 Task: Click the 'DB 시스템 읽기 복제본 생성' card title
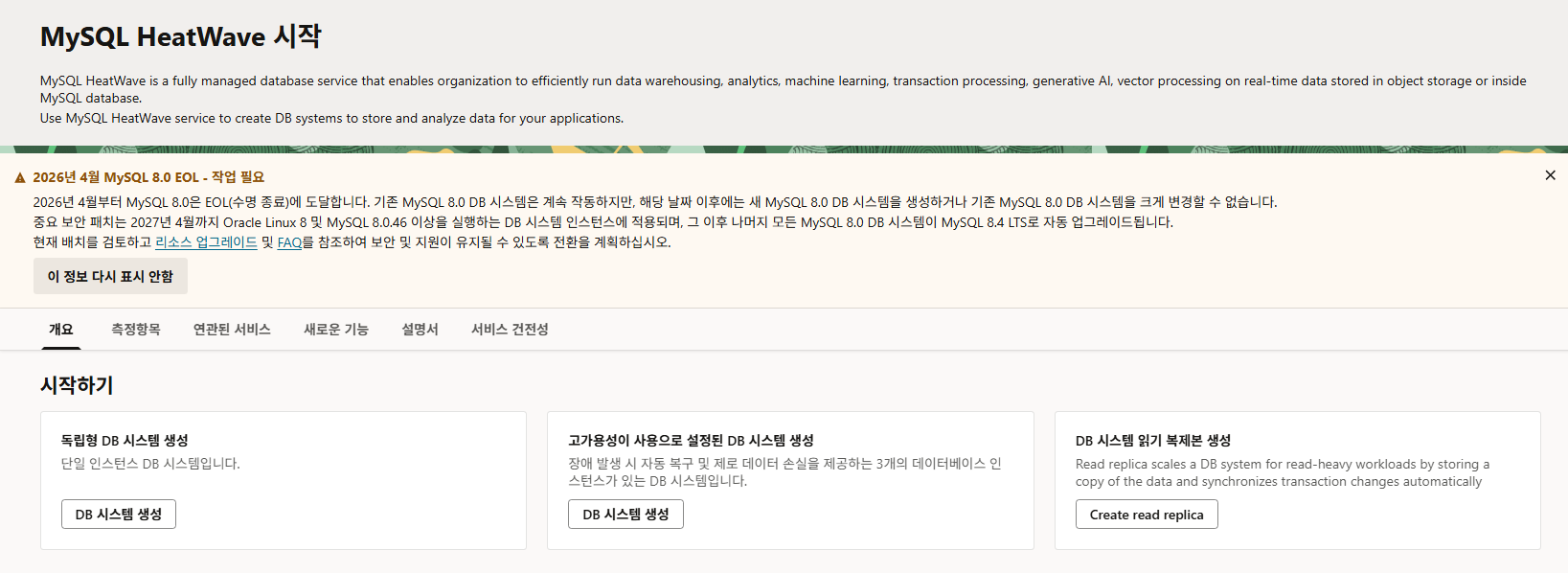(1153, 441)
